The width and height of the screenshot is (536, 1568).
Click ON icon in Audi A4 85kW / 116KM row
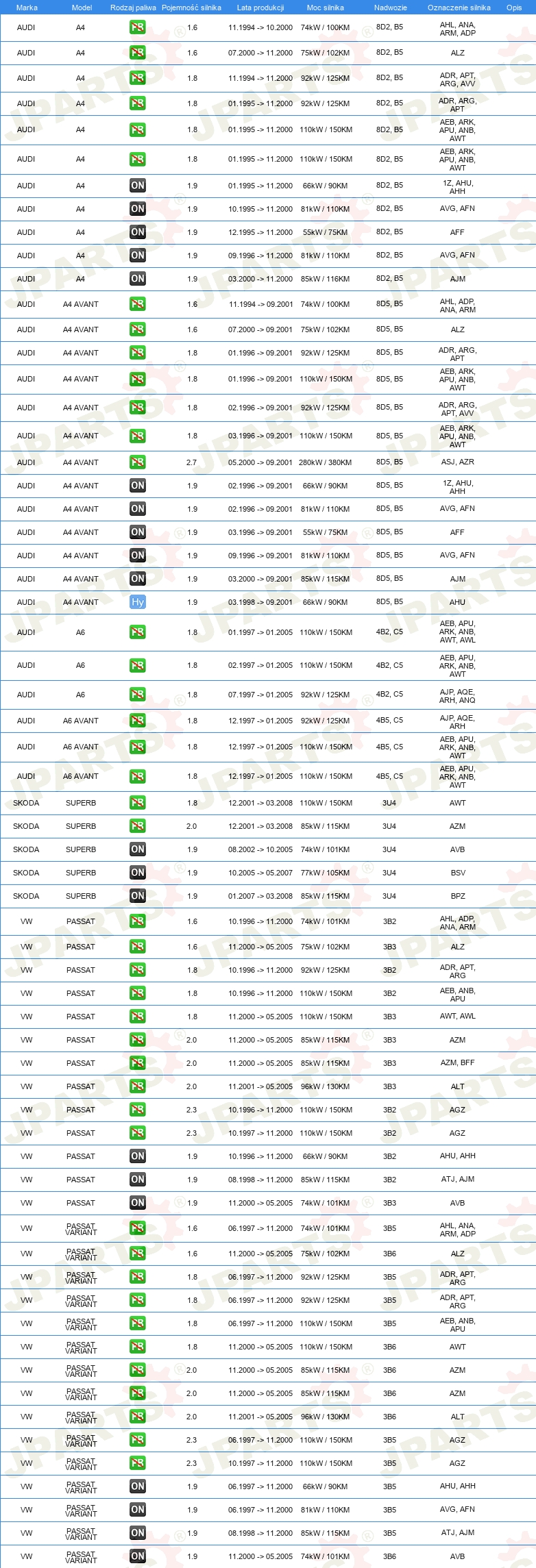pos(138,279)
